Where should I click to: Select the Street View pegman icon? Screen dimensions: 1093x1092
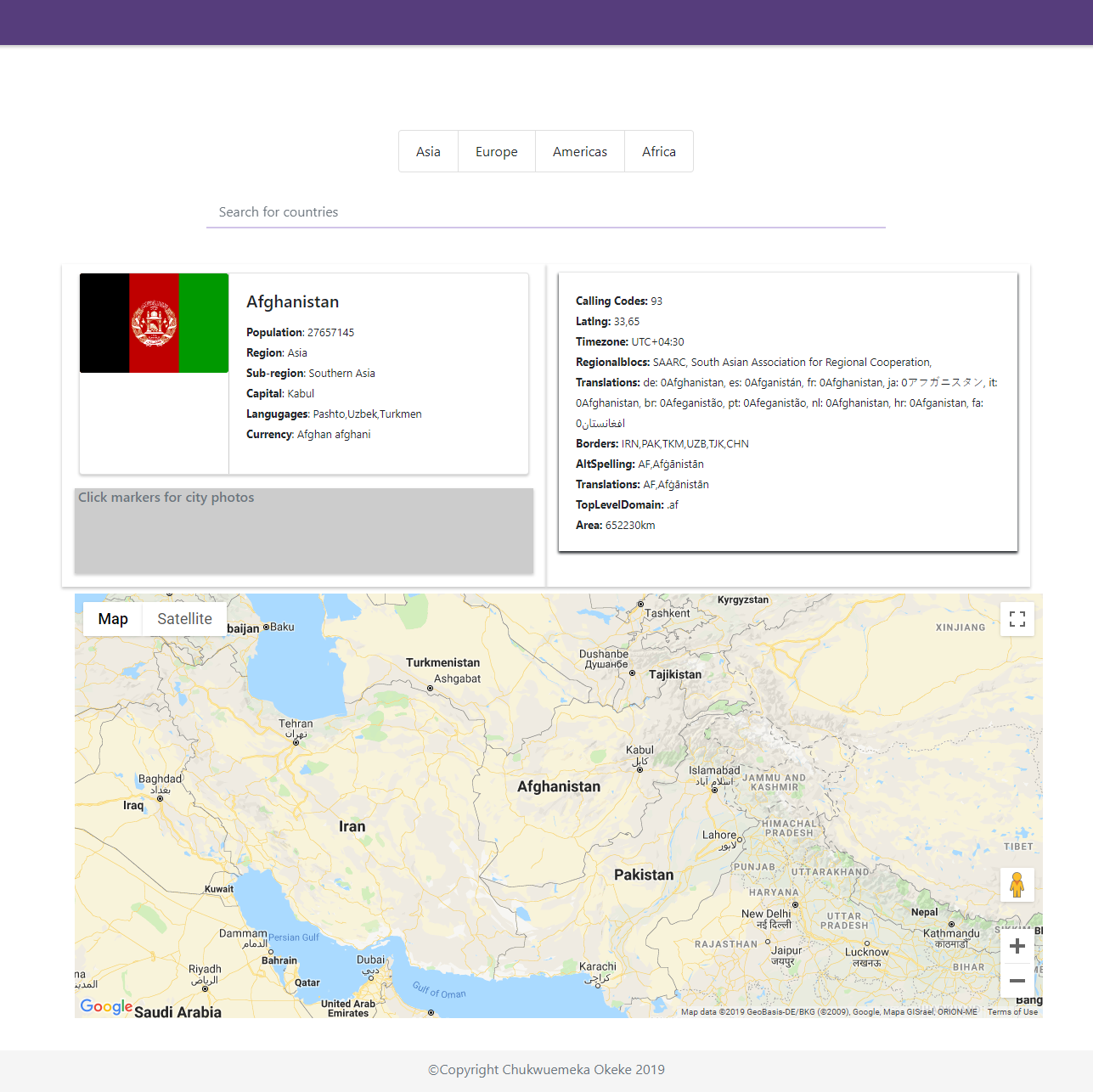pos(1017,885)
